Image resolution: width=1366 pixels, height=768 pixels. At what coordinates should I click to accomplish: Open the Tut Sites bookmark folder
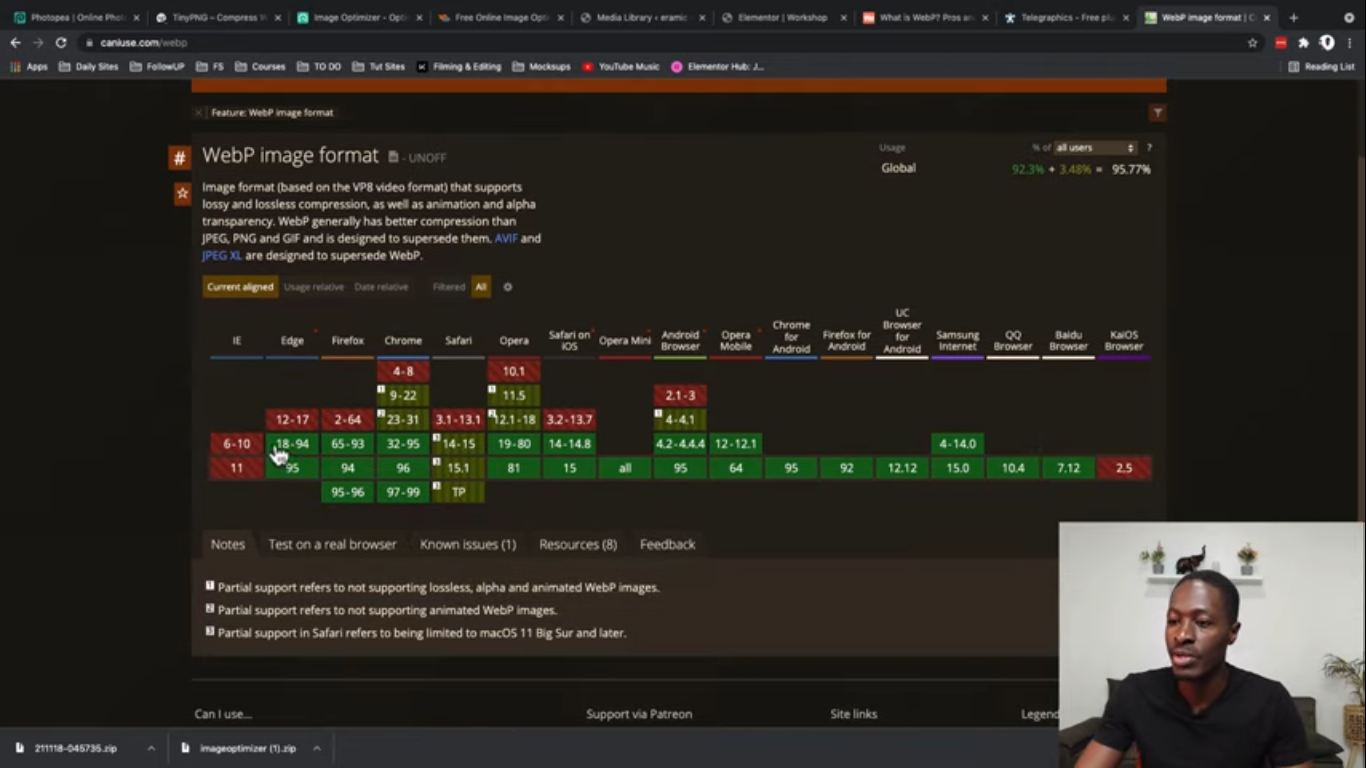[x=379, y=67]
